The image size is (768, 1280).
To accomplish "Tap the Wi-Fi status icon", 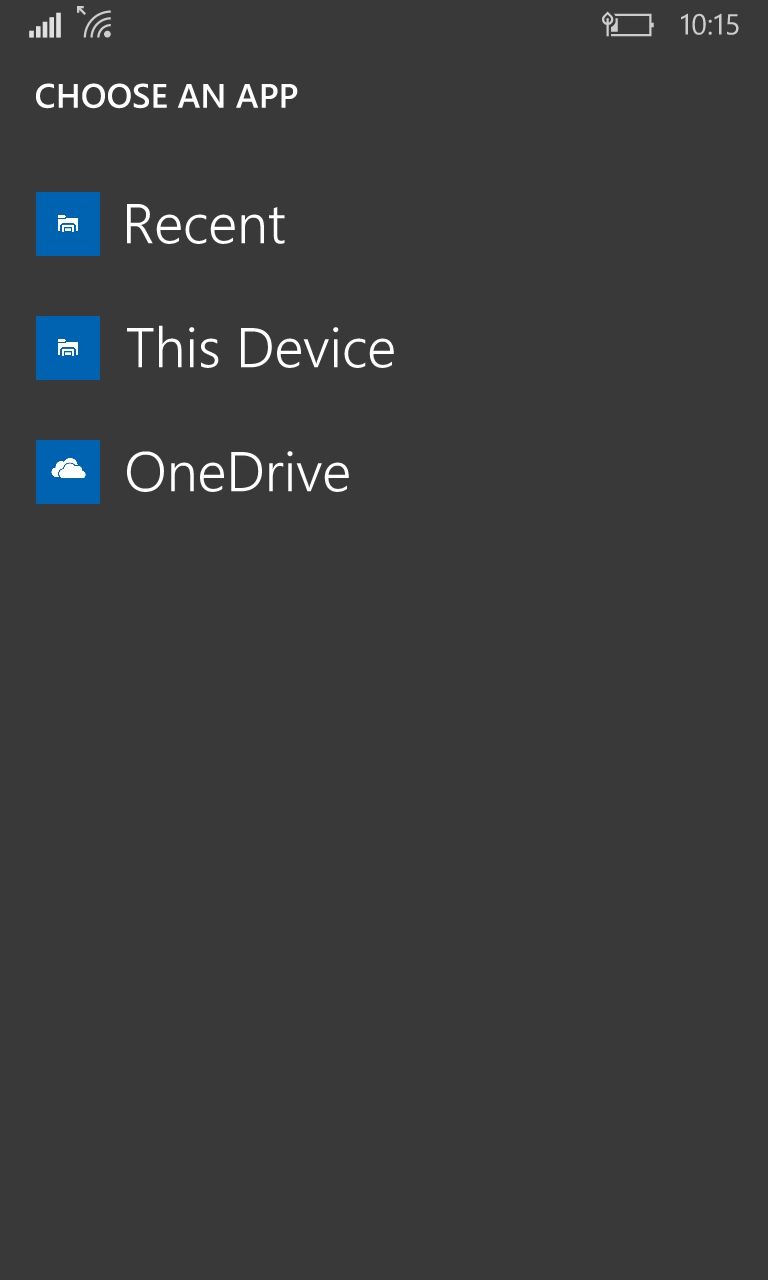I will point(95,25).
